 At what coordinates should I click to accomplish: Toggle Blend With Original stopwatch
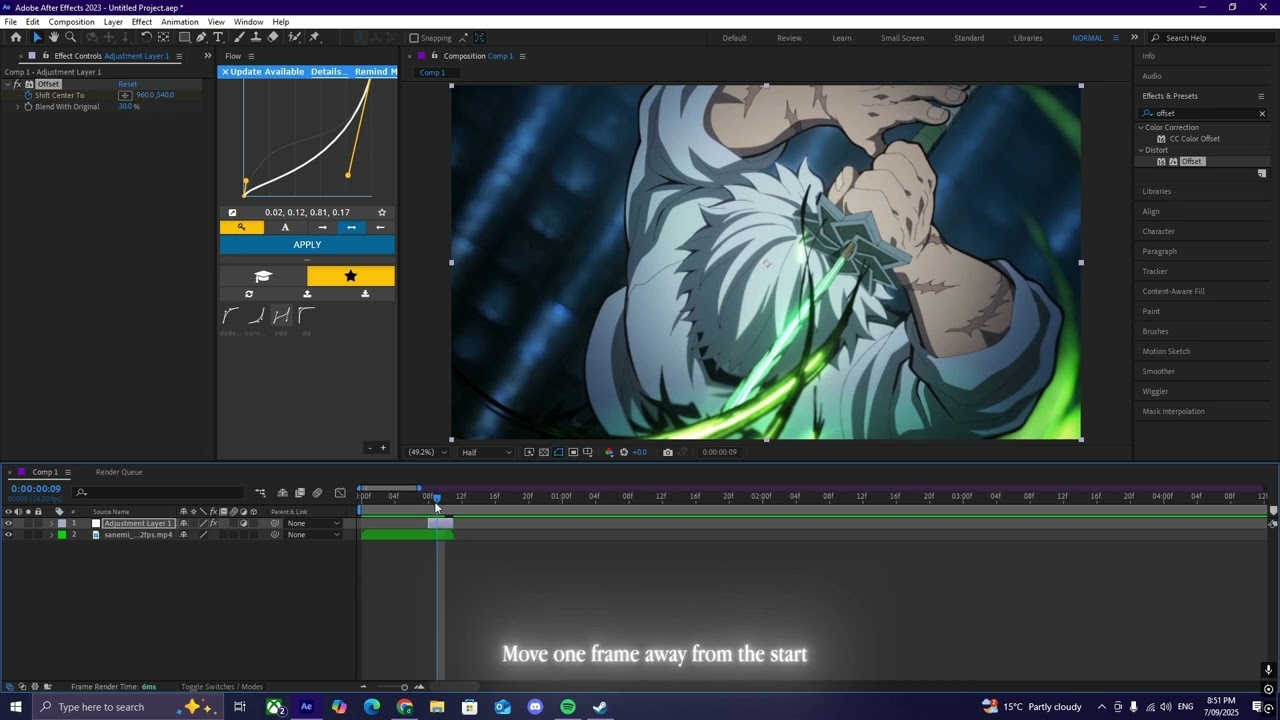[29, 107]
